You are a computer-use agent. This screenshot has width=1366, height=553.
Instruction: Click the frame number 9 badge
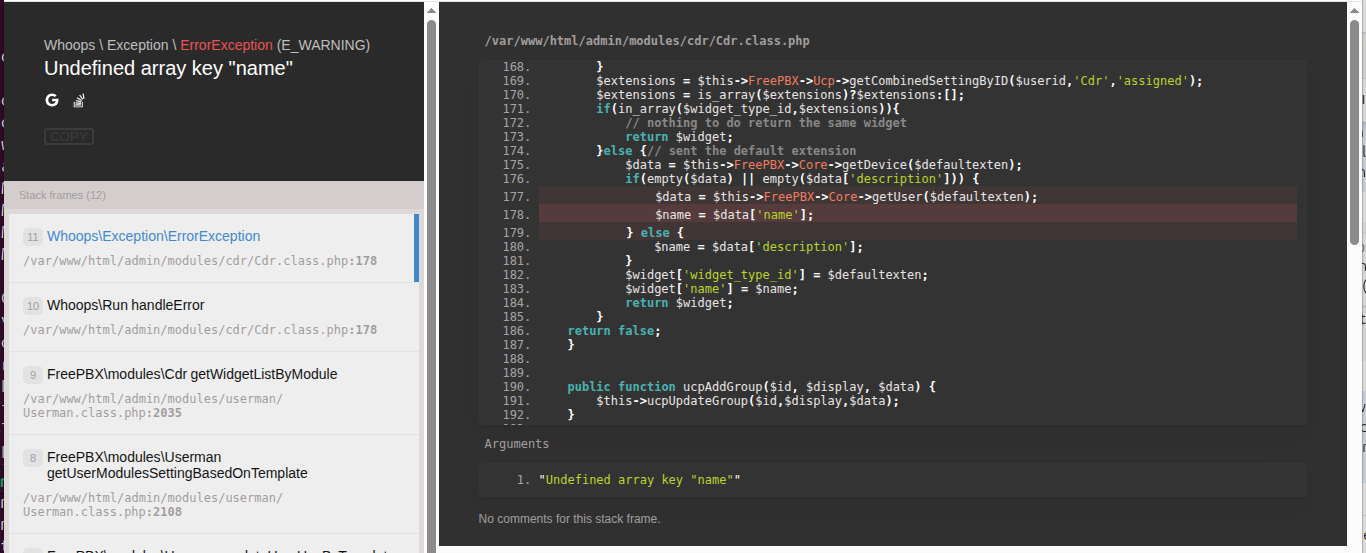[33, 375]
